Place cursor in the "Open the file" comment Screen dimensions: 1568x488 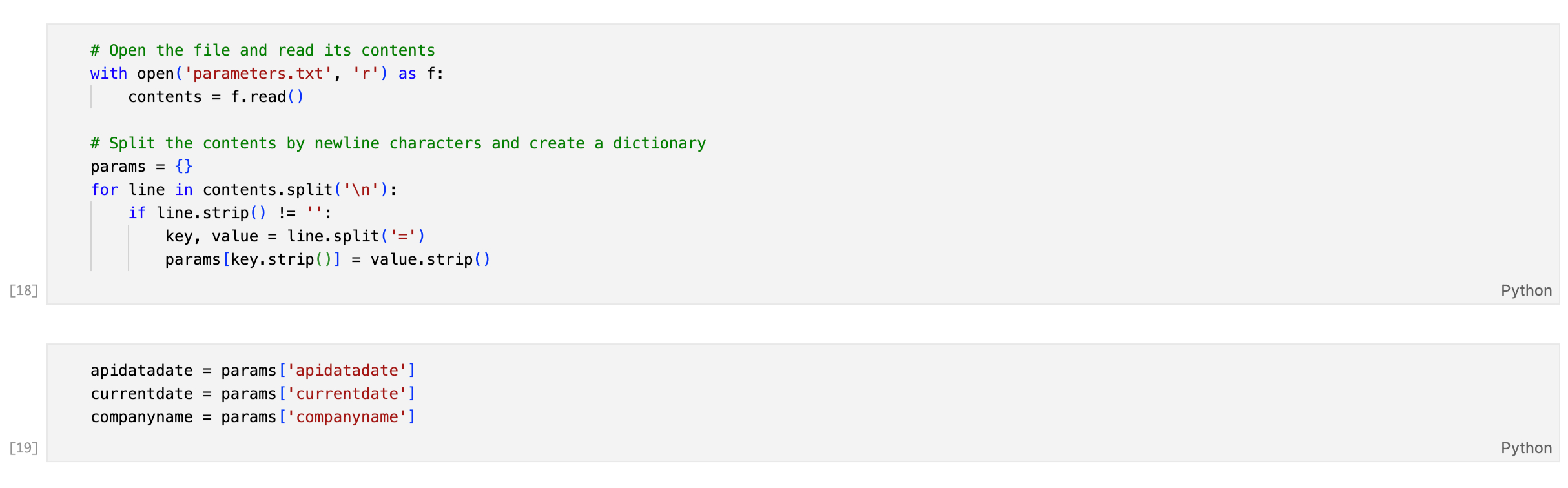pos(262,50)
